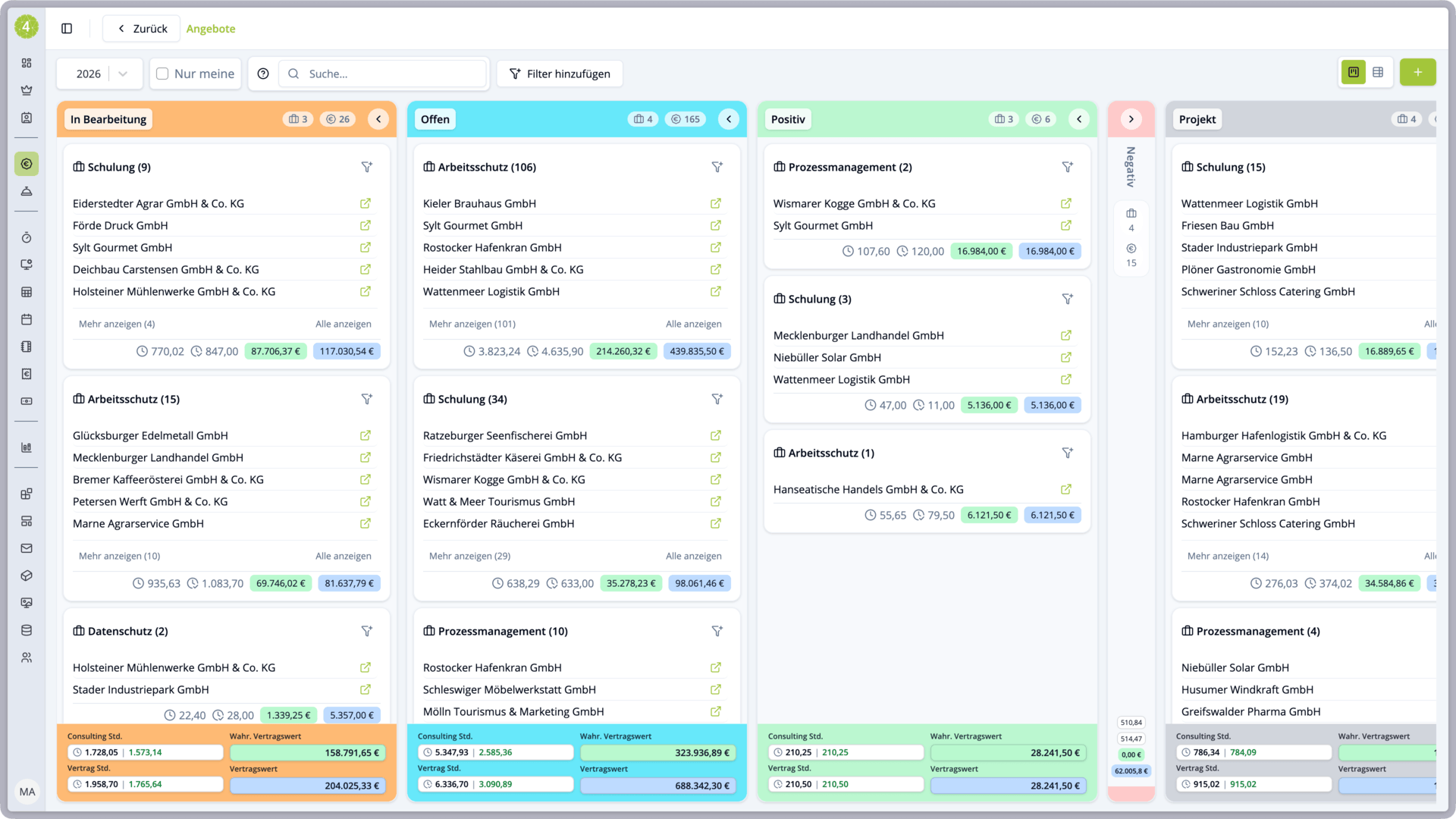Click the external link icon next to Kieler Brauhaus GmbH
1456x819 pixels.
click(715, 203)
